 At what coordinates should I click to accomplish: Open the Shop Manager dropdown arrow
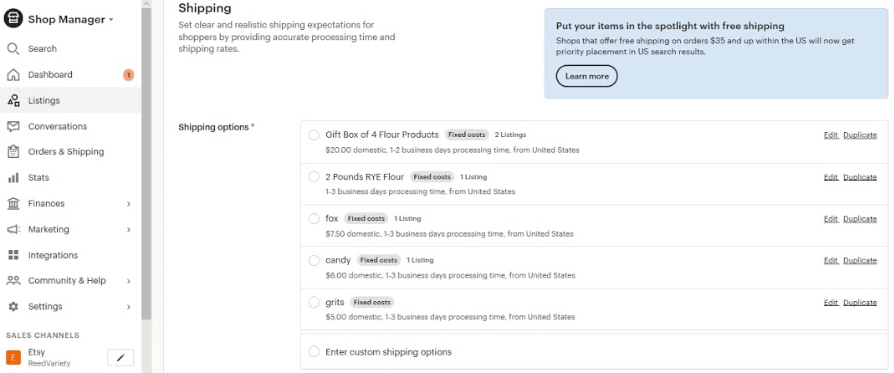point(111,20)
